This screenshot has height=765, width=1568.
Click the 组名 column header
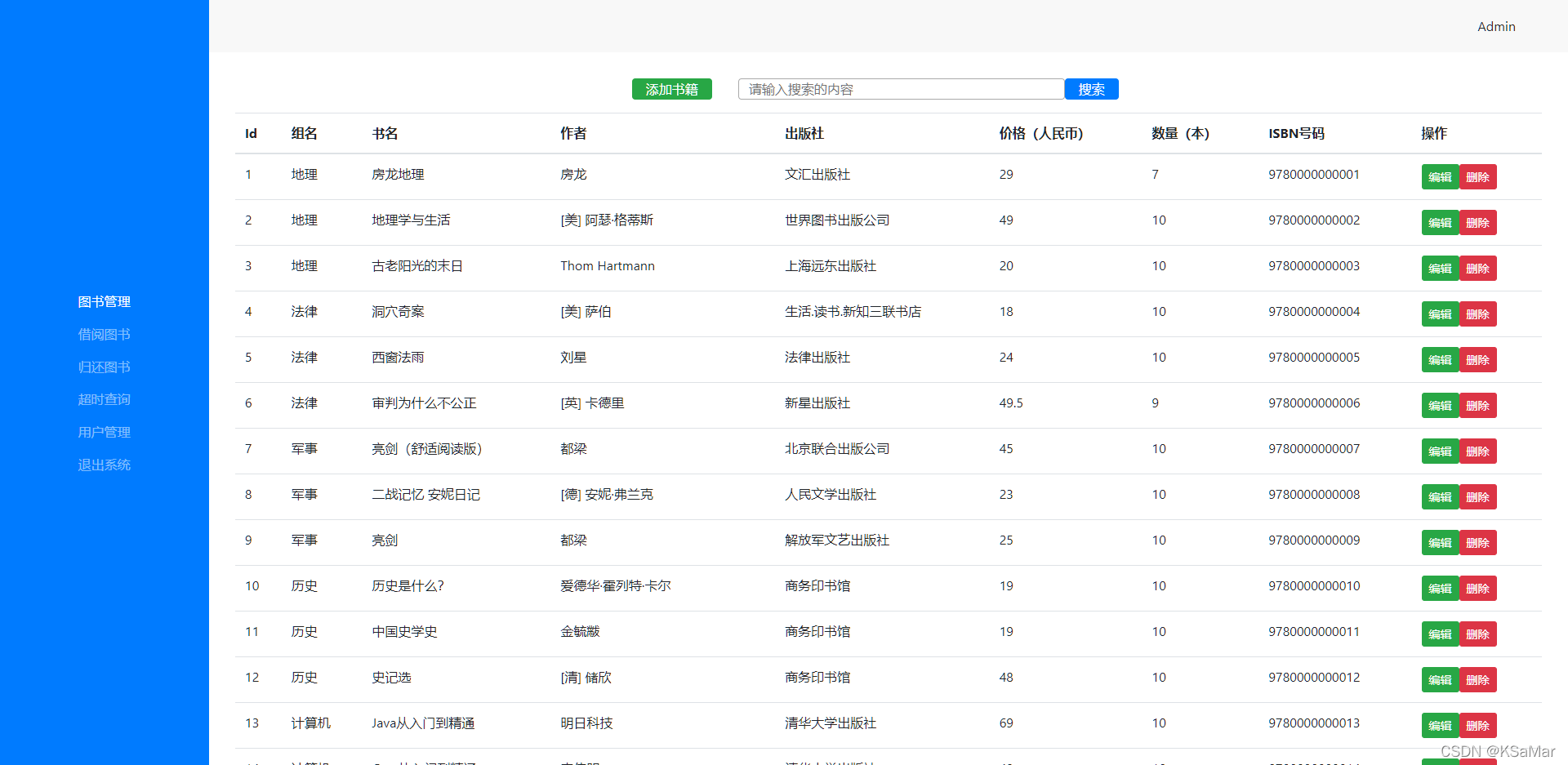tap(305, 133)
